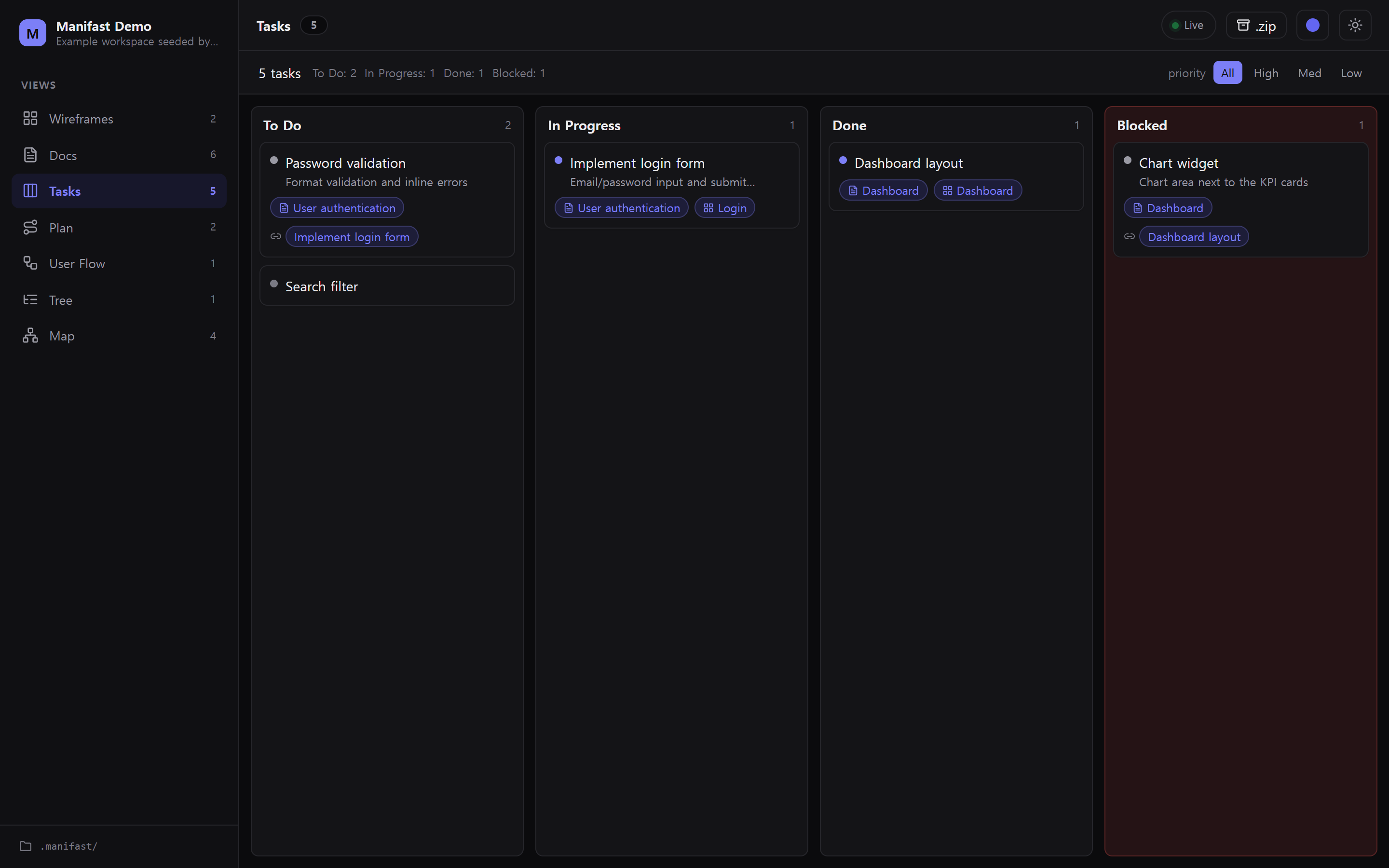The height and width of the screenshot is (868, 1389).
Task: Open the Dashboard doc chip on Dashboard layout card
Action: coord(884,190)
